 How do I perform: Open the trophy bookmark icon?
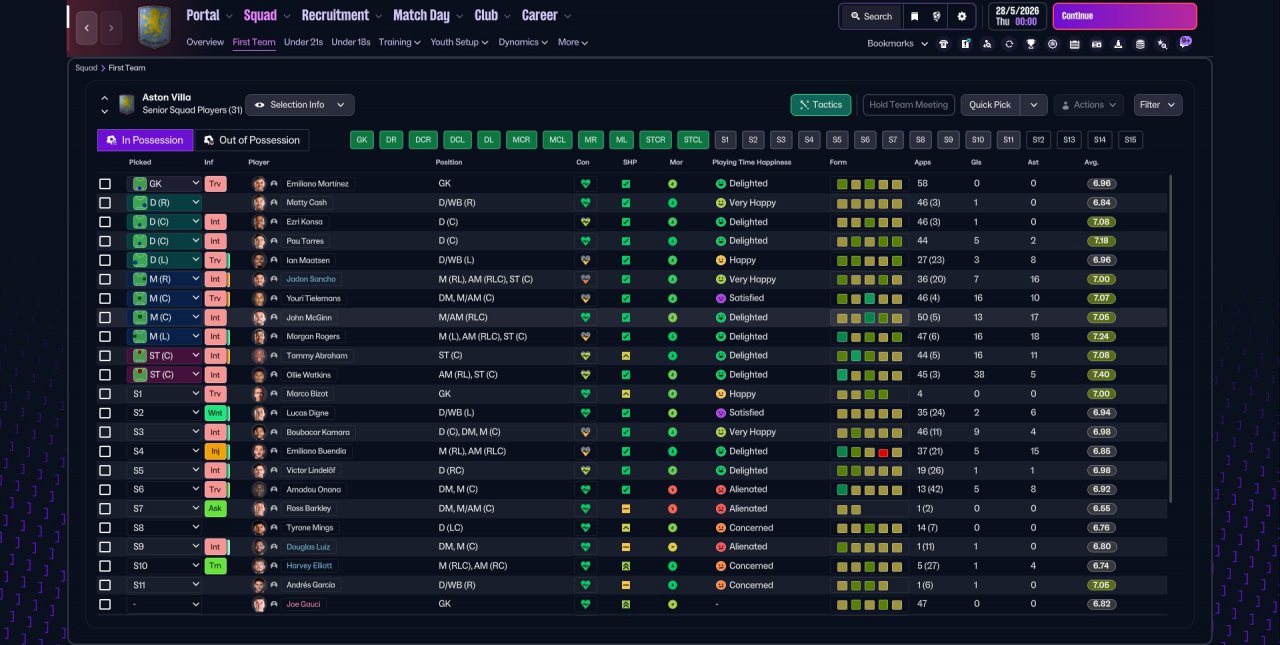(1031, 44)
